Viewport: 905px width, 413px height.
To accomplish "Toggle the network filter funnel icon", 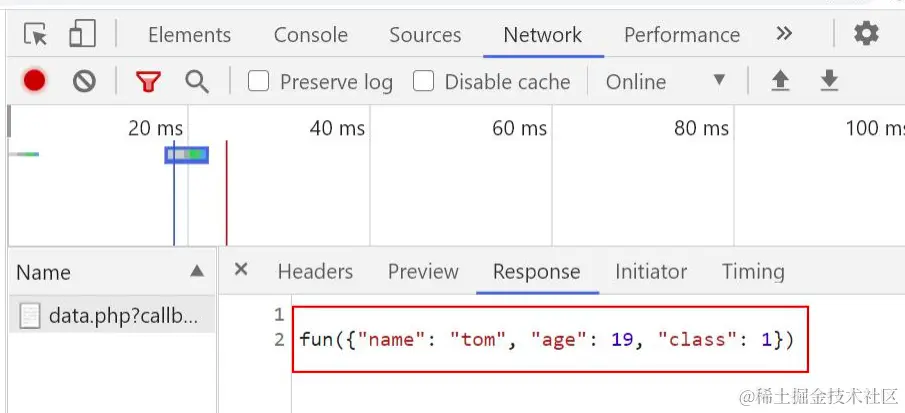I will click(x=149, y=81).
